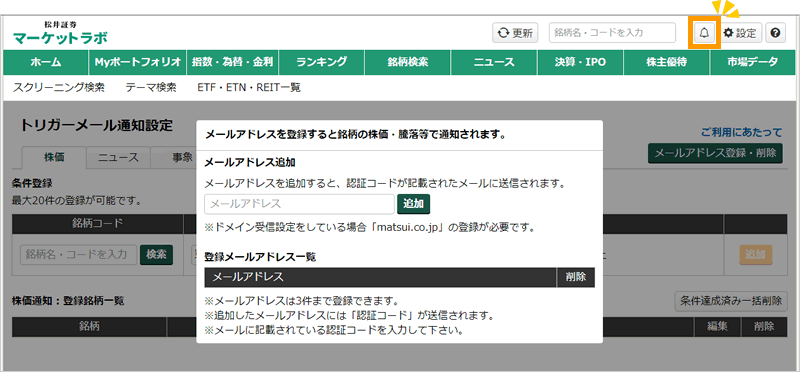Open the ご利用にあたって link
Image resolution: width=800 pixels, height=372 pixels.
pos(741,133)
